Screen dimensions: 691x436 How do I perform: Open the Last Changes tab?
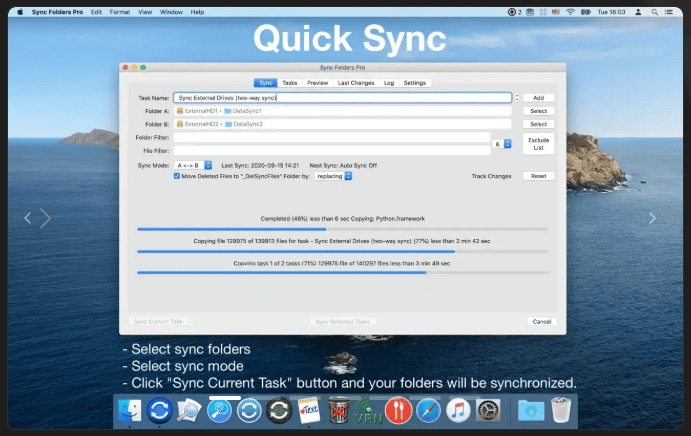(356, 83)
